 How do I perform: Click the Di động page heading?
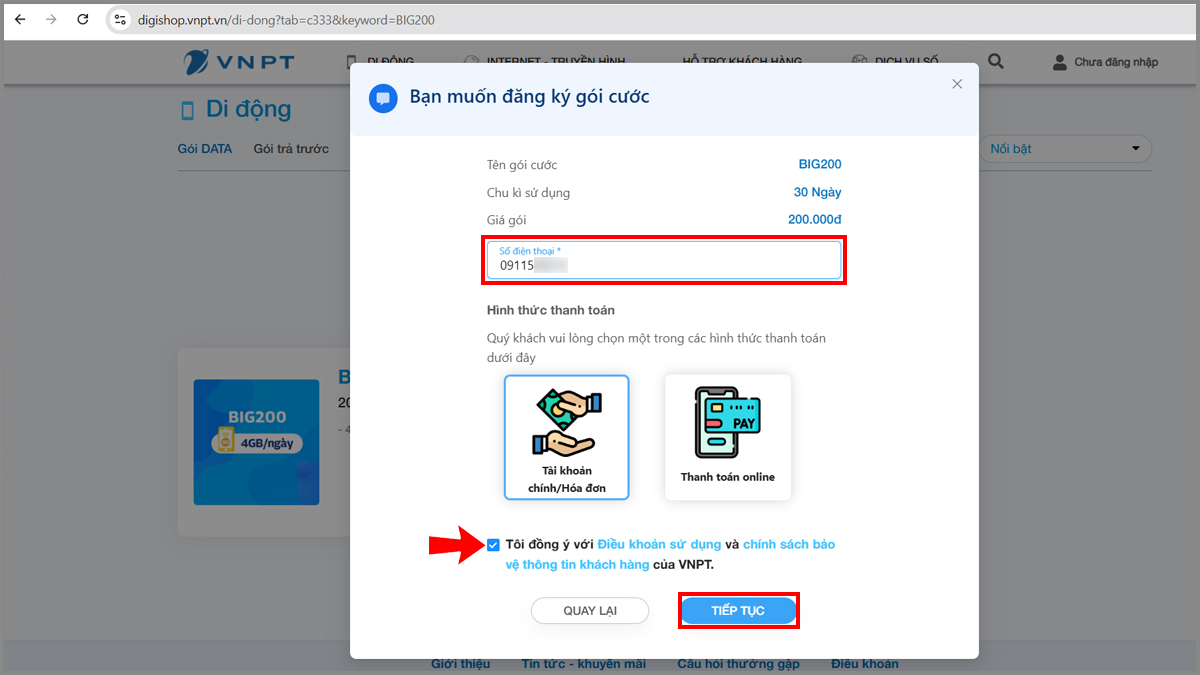[248, 109]
